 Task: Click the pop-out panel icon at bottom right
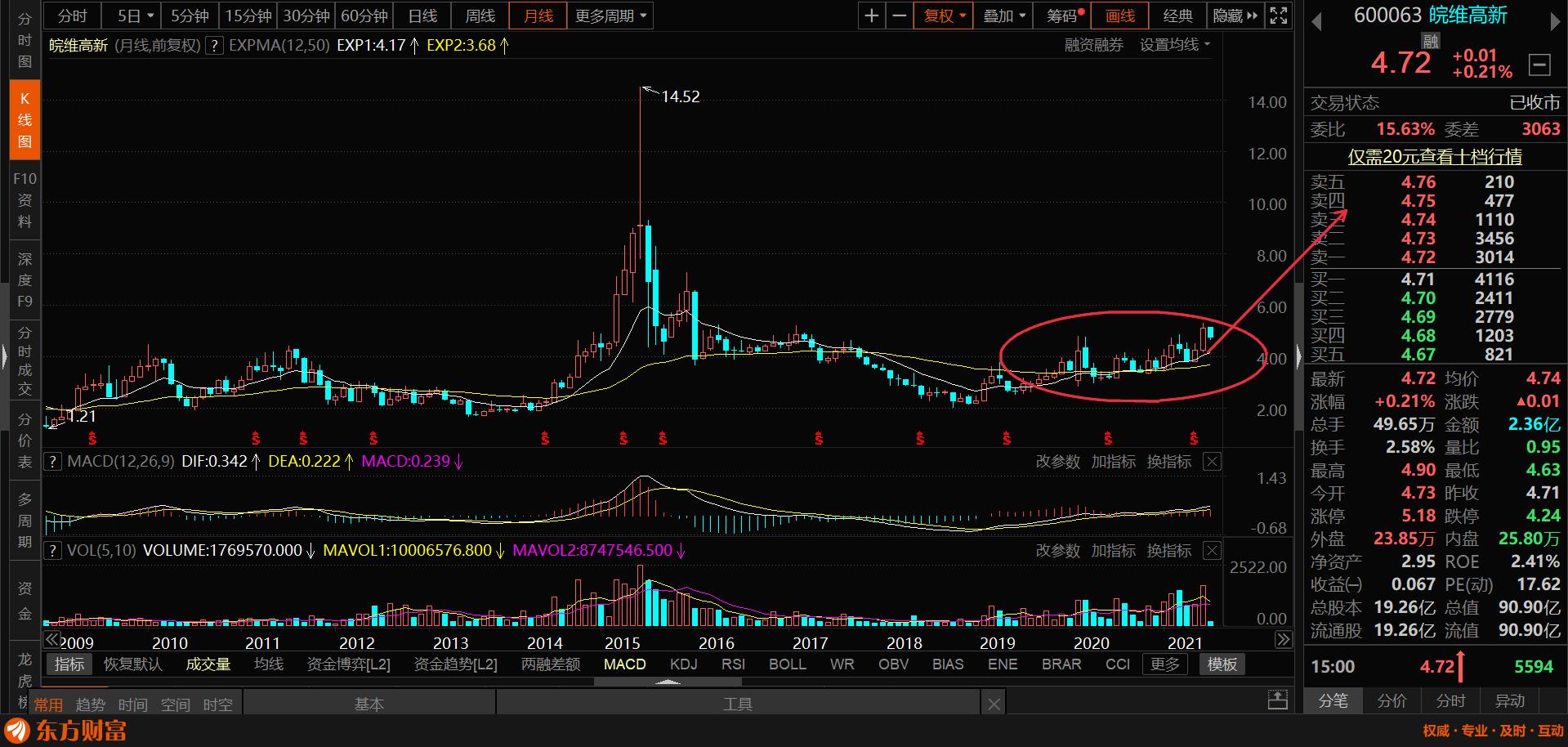click(1277, 700)
